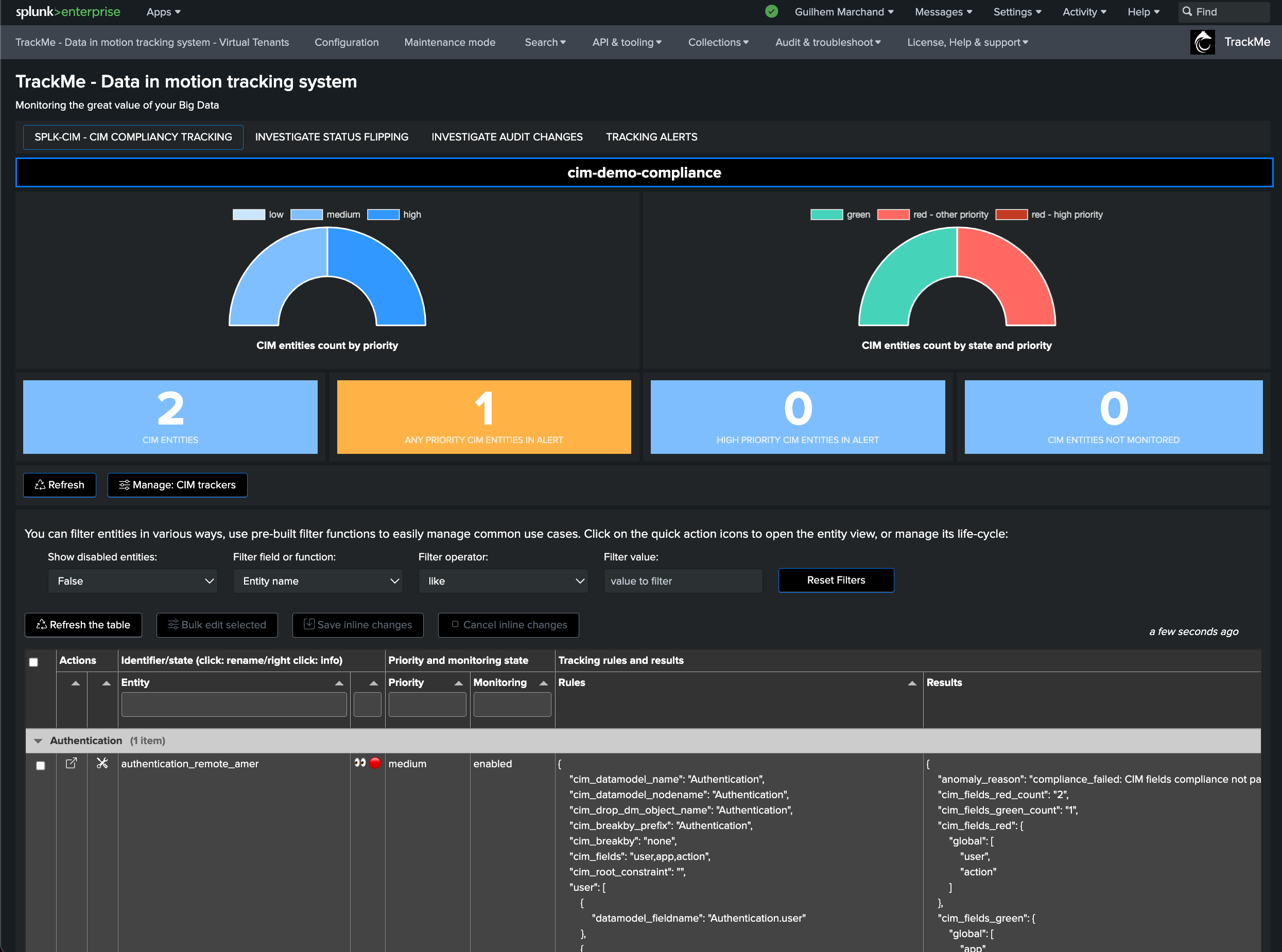Click the eyes emoji icon in entity row

pos(360,763)
